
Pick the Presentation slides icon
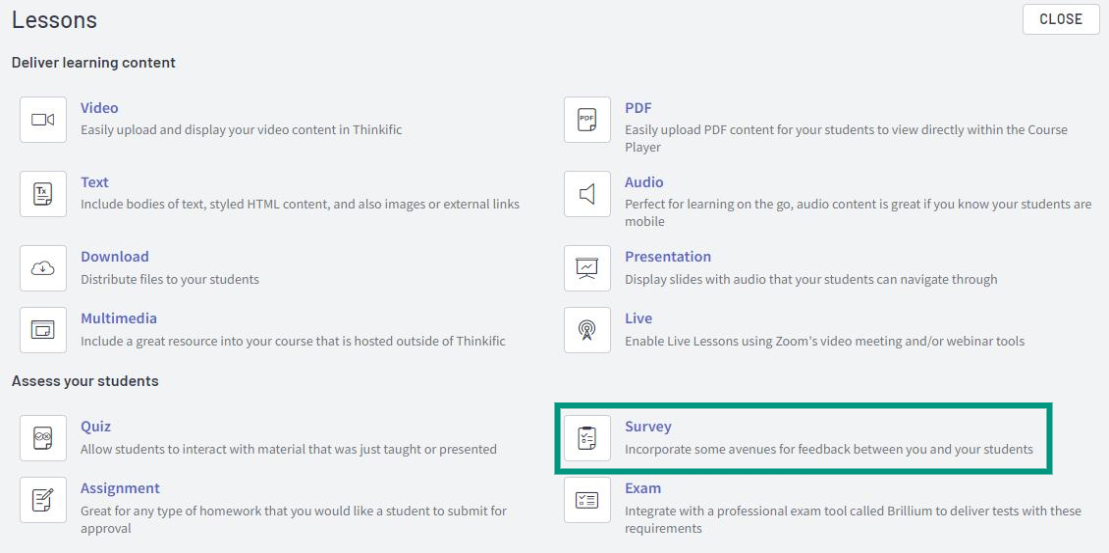coord(587,268)
